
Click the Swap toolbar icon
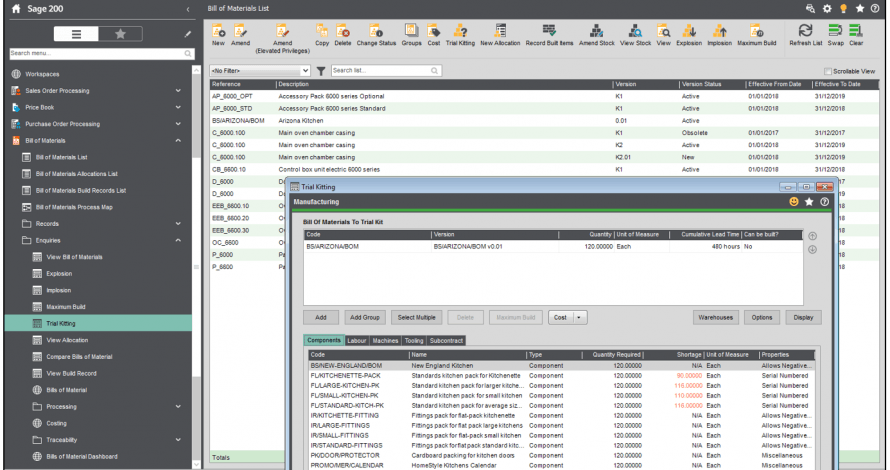coord(835,35)
